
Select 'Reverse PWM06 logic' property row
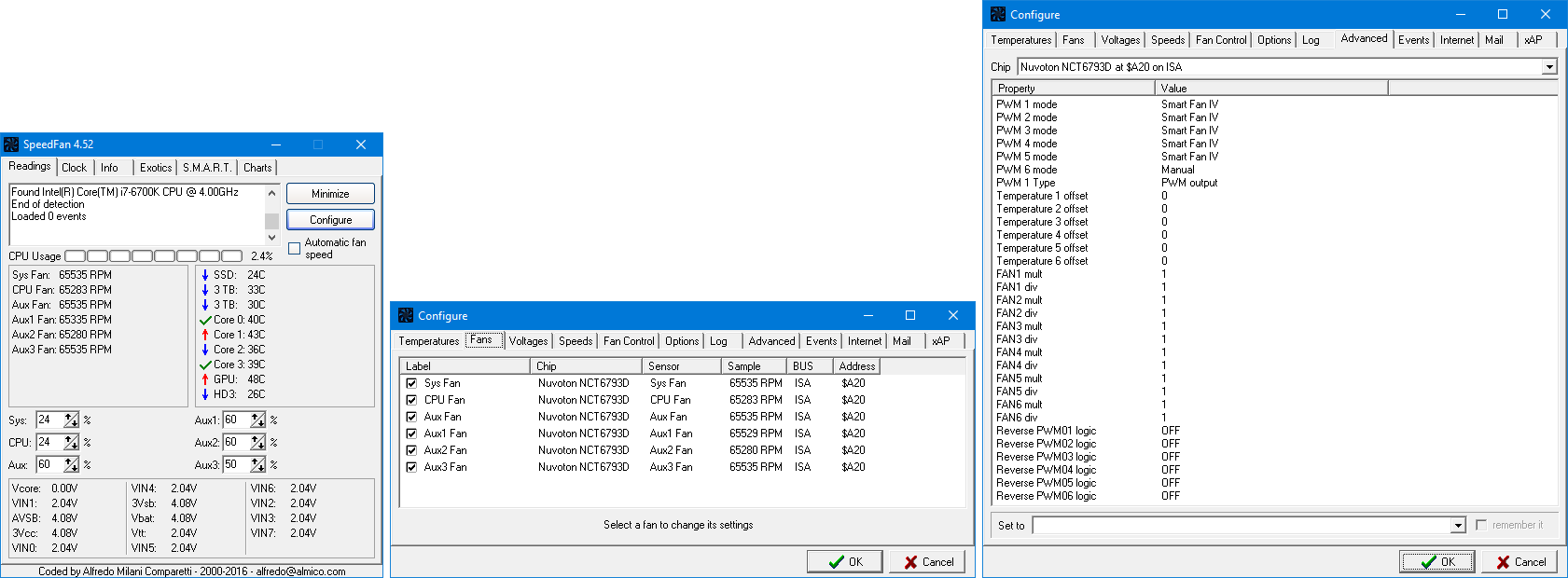[1274, 496]
